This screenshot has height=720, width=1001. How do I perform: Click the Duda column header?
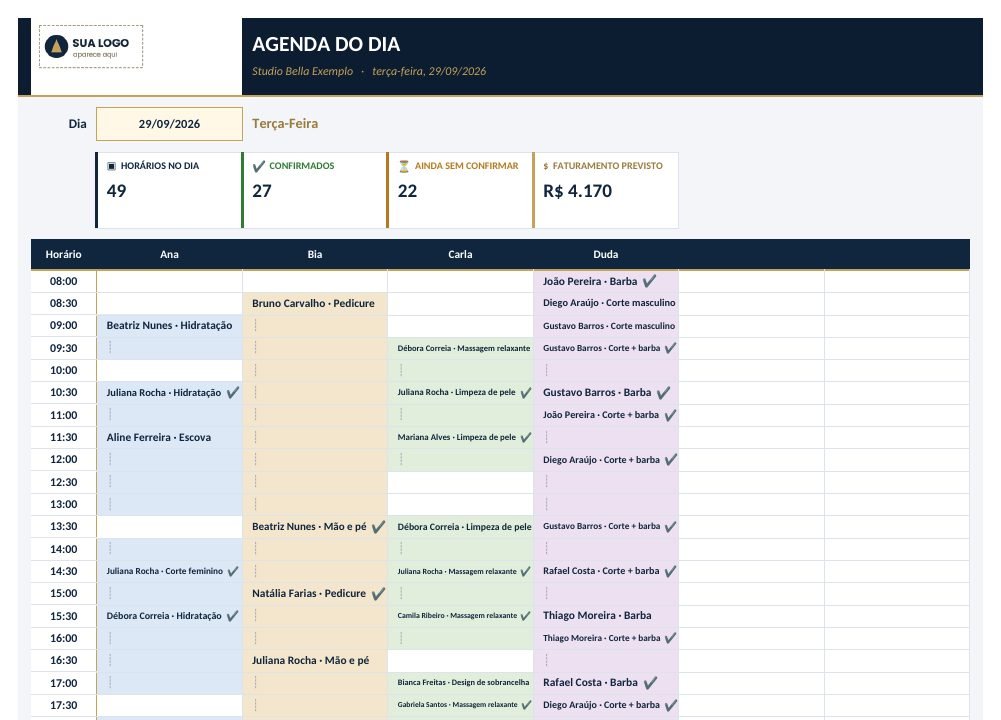pyautogui.click(x=606, y=254)
